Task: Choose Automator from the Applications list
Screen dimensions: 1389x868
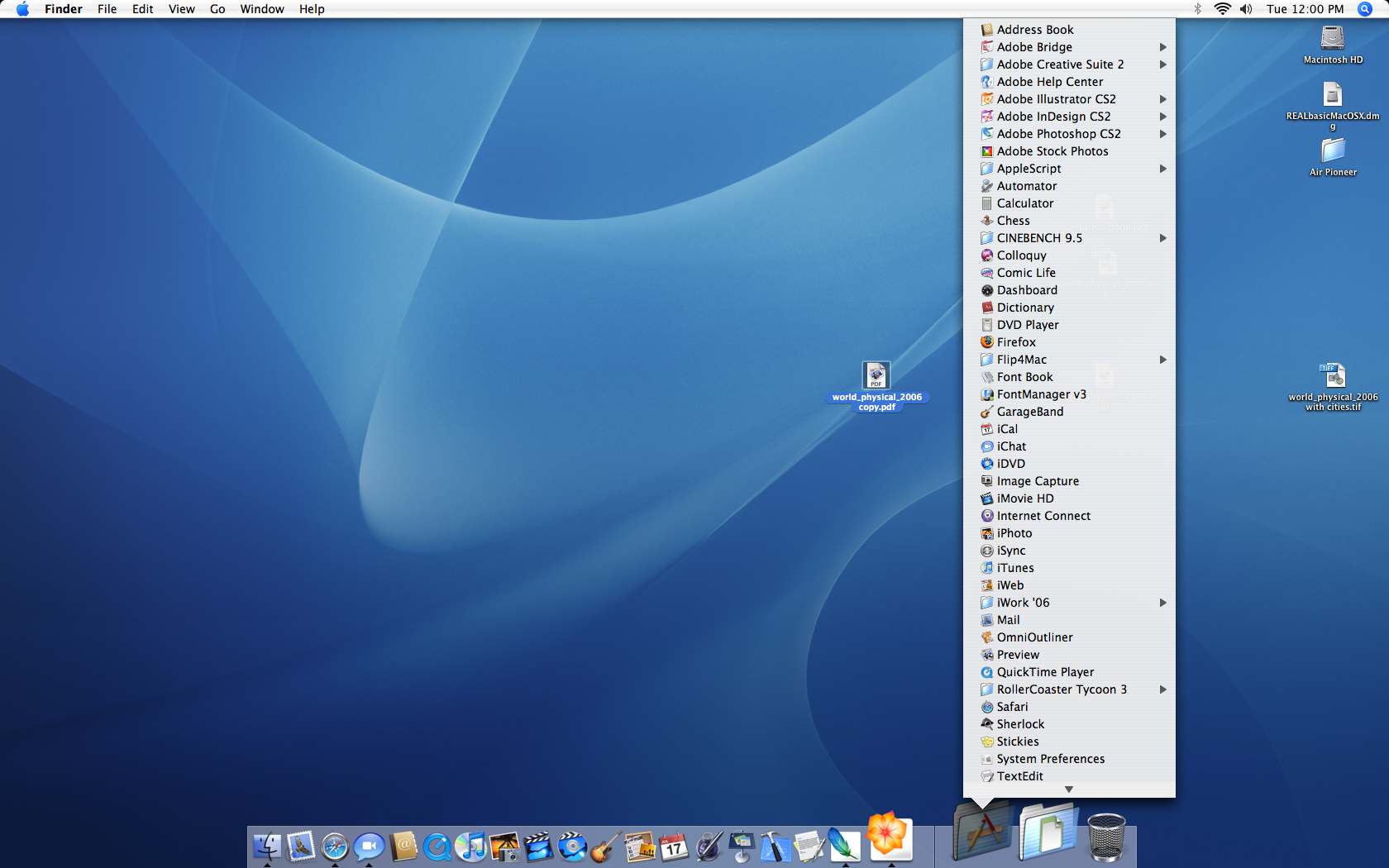Action: tap(1069, 186)
